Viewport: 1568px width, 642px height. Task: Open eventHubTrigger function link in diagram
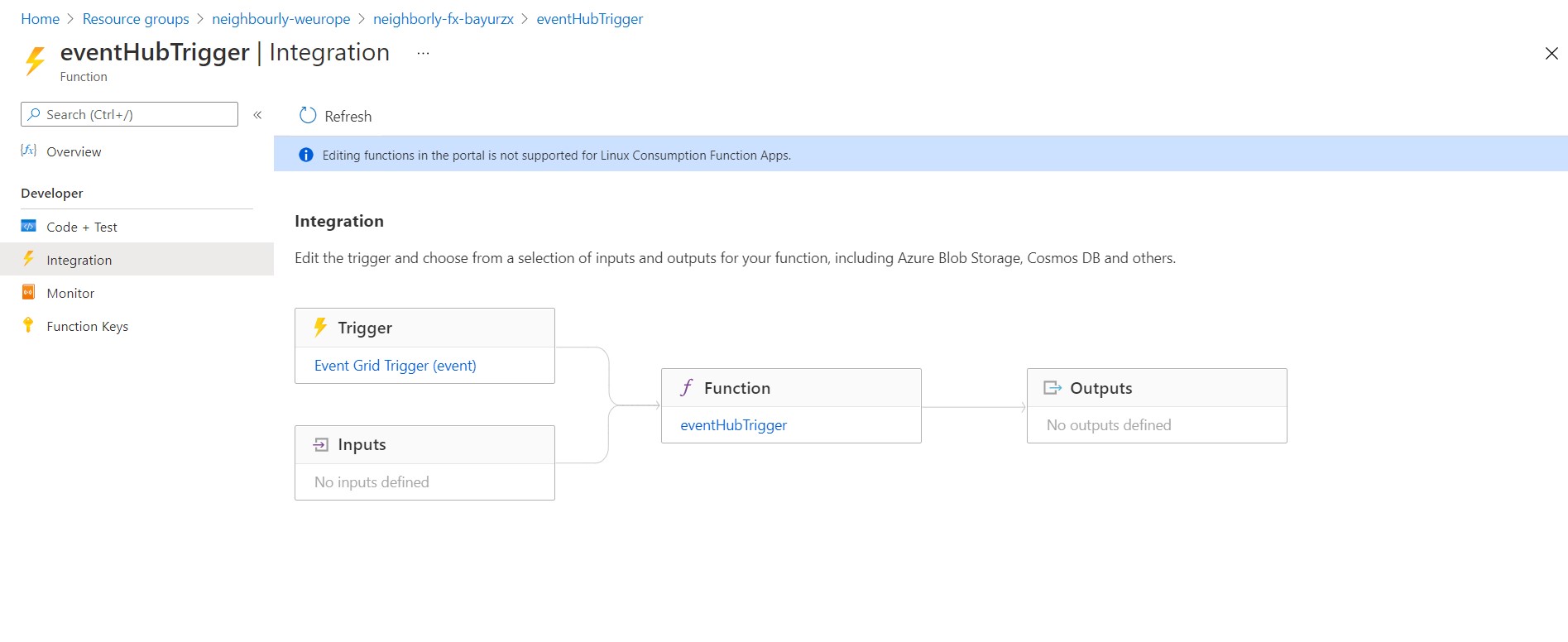(733, 425)
